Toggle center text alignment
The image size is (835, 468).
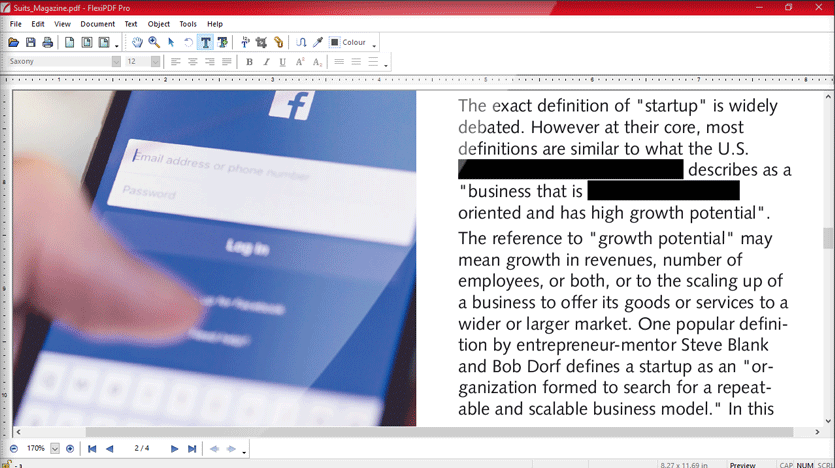click(x=192, y=62)
